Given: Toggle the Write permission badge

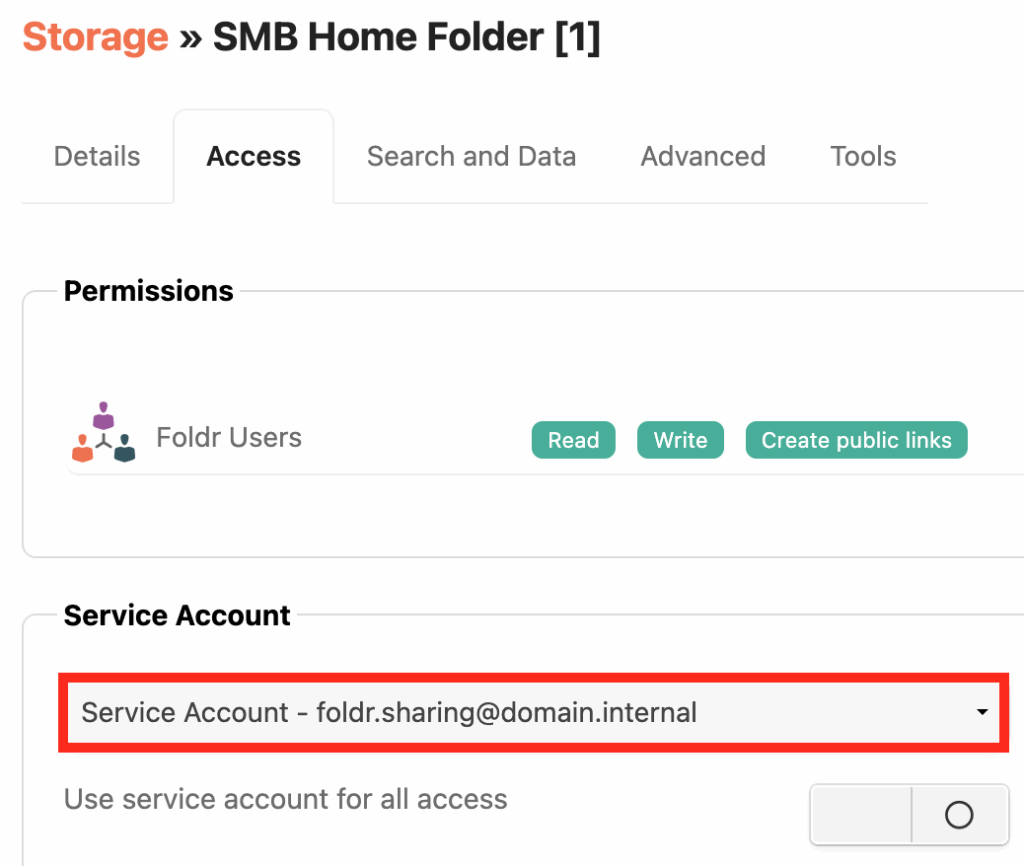Looking at the screenshot, I should [x=680, y=440].
